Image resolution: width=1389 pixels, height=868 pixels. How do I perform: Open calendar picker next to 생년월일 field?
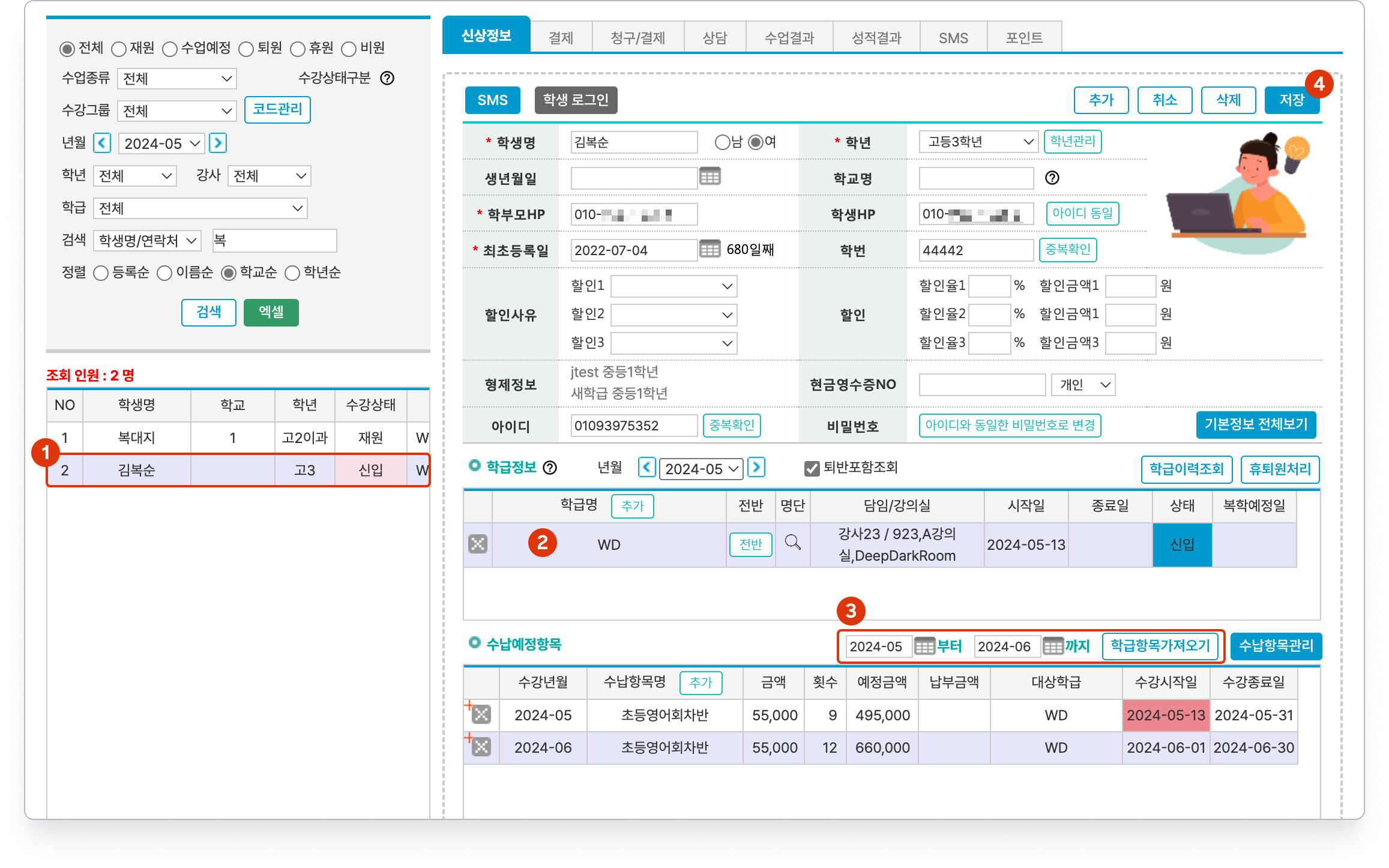click(x=710, y=177)
